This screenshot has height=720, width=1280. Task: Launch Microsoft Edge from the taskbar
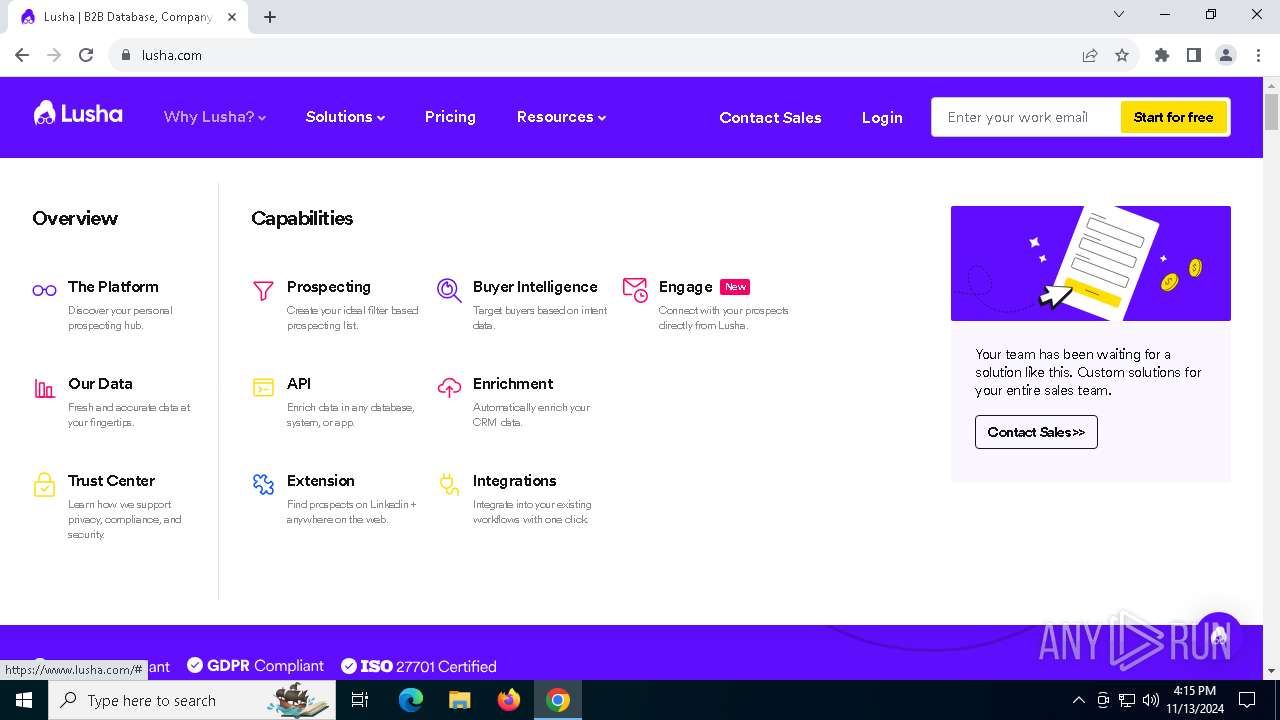[411, 700]
